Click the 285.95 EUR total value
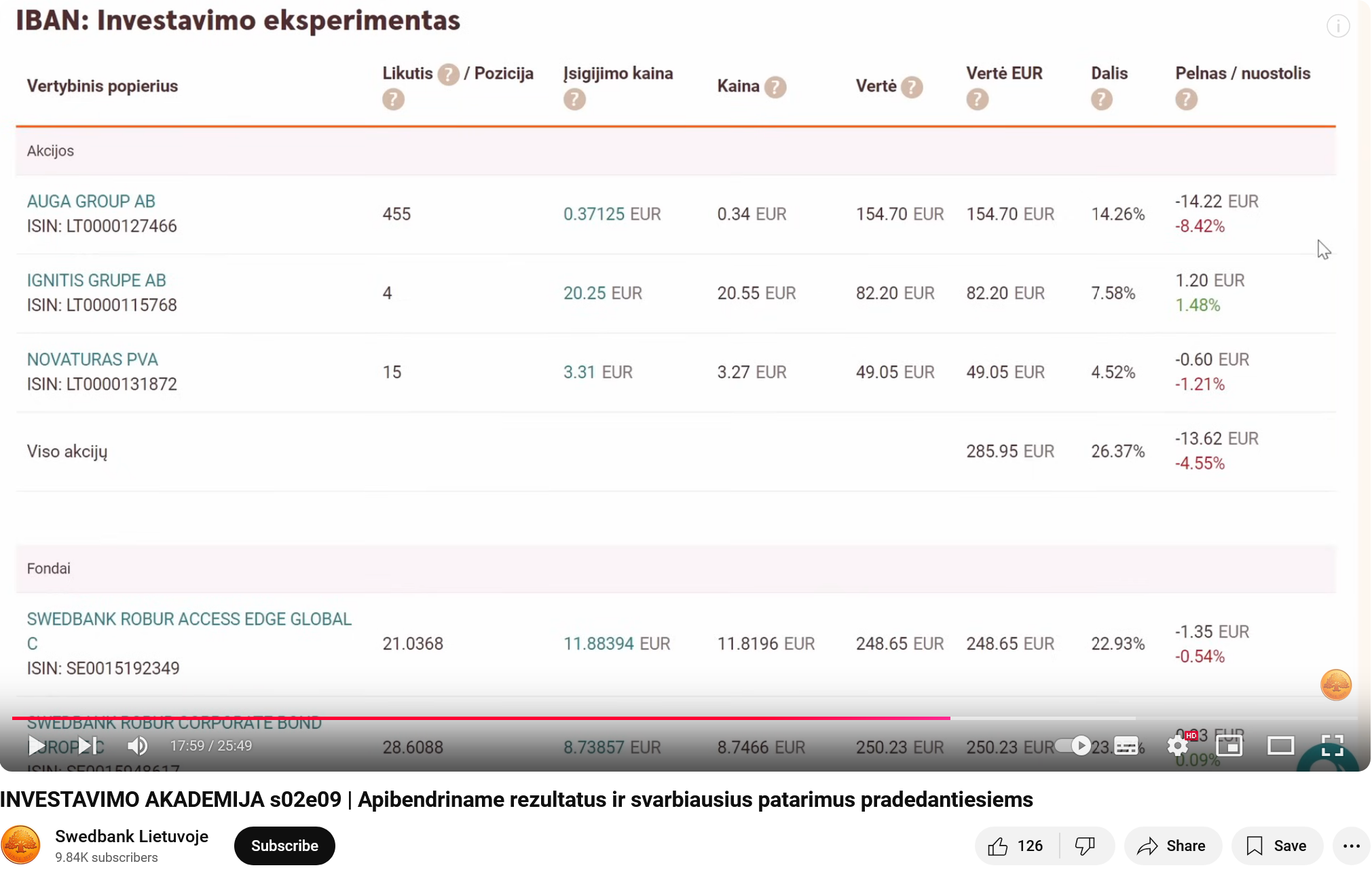Image resolution: width=1372 pixels, height=870 pixels. [1010, 451]
